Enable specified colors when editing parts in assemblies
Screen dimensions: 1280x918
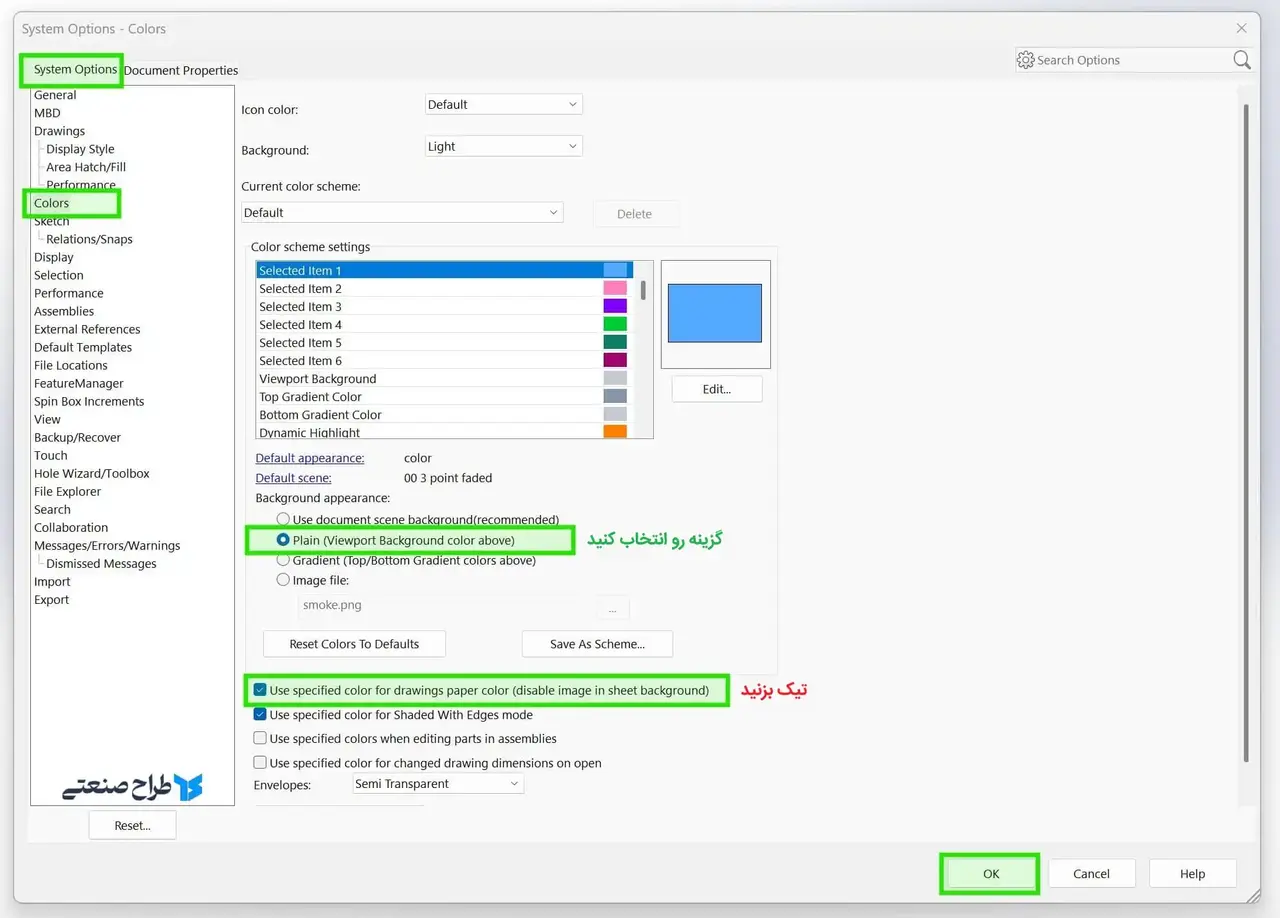[260, 739]
